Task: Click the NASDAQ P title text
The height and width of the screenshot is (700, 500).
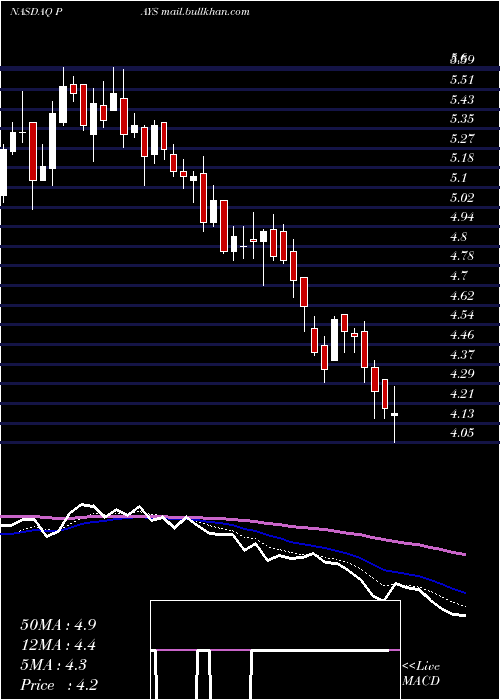Action: (x=36, y=12)
